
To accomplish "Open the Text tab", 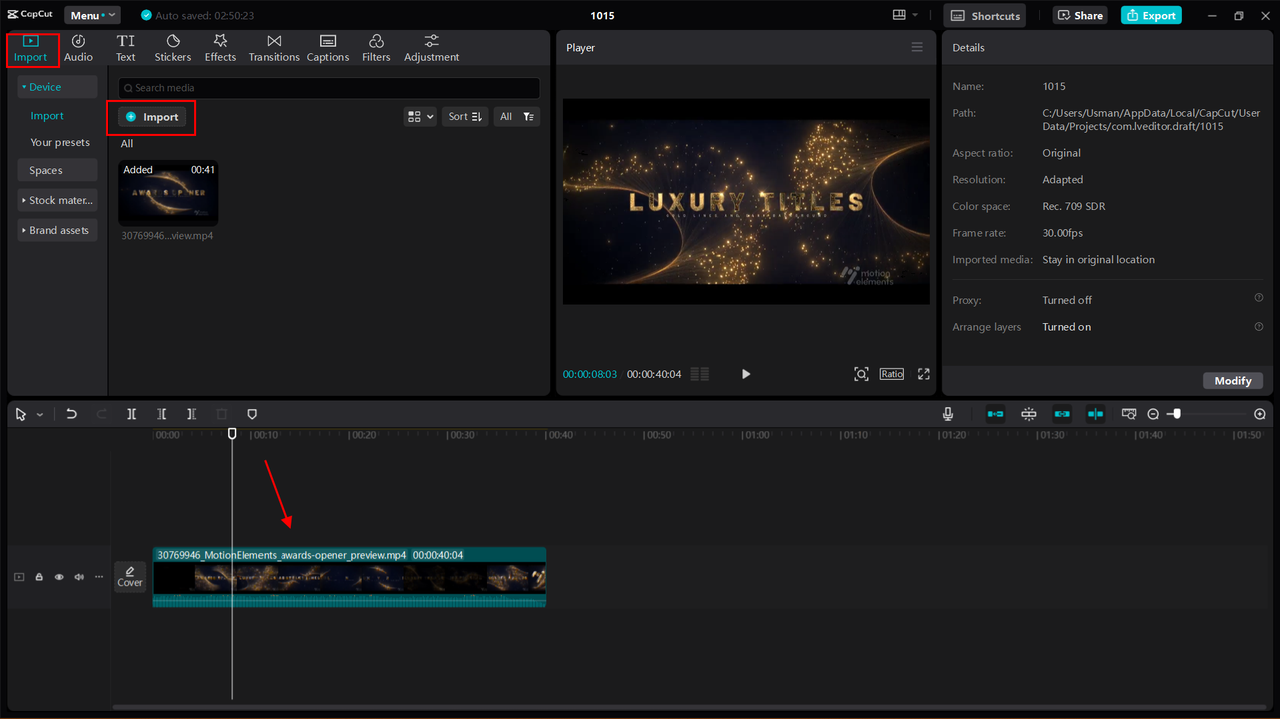I will (125, 47).
